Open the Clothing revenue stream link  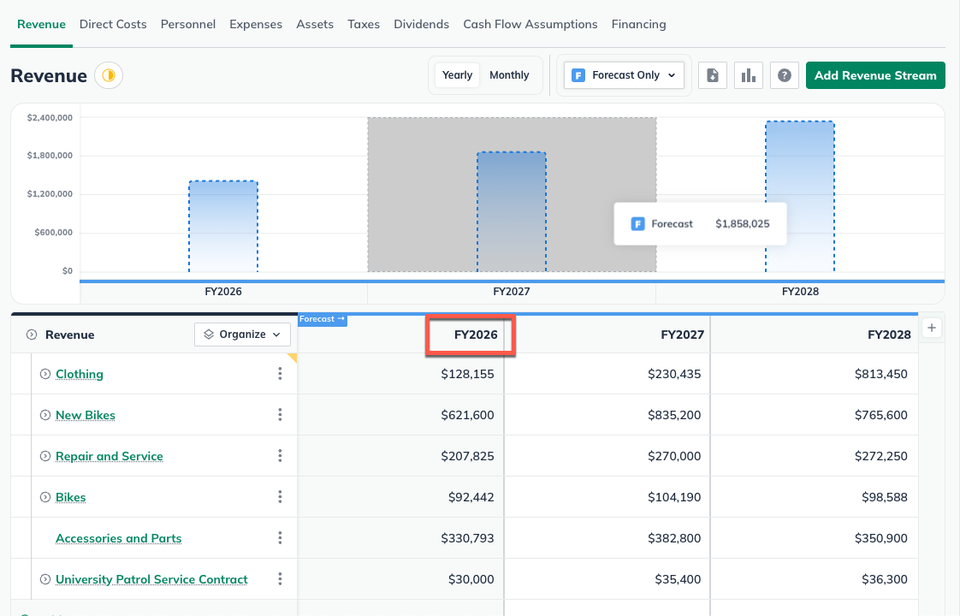(x=80, y=374)
